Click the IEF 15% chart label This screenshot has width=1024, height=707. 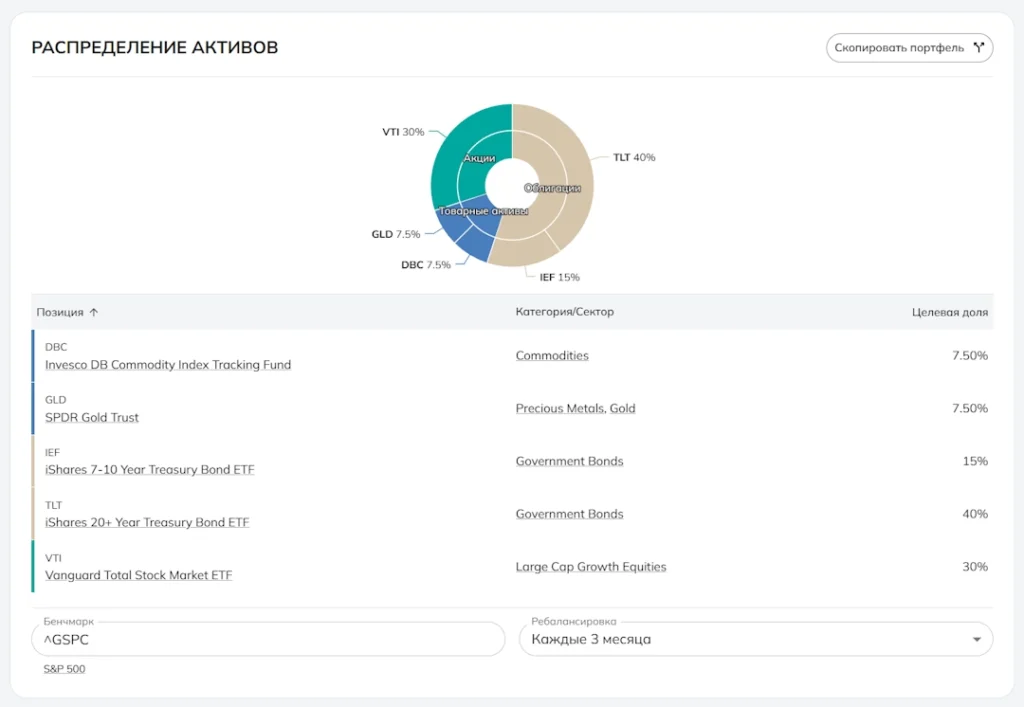[x=559, y=277]
